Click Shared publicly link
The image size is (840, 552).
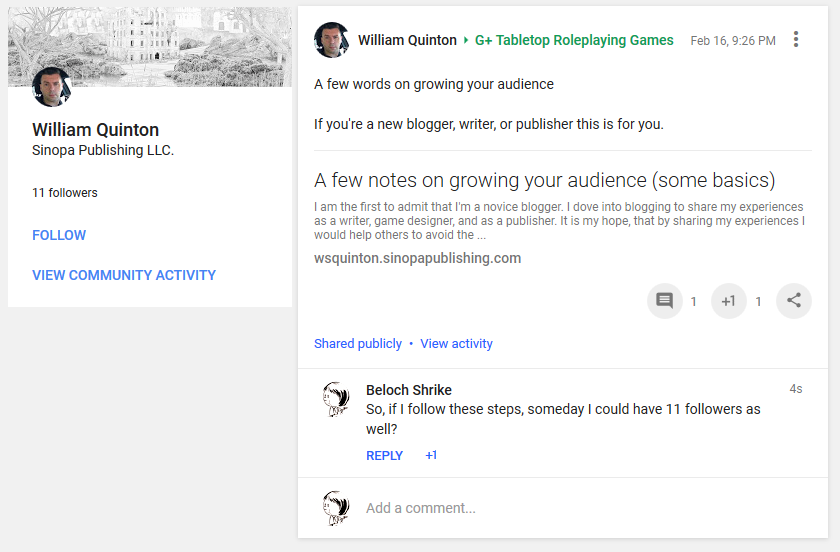[358, 343]
